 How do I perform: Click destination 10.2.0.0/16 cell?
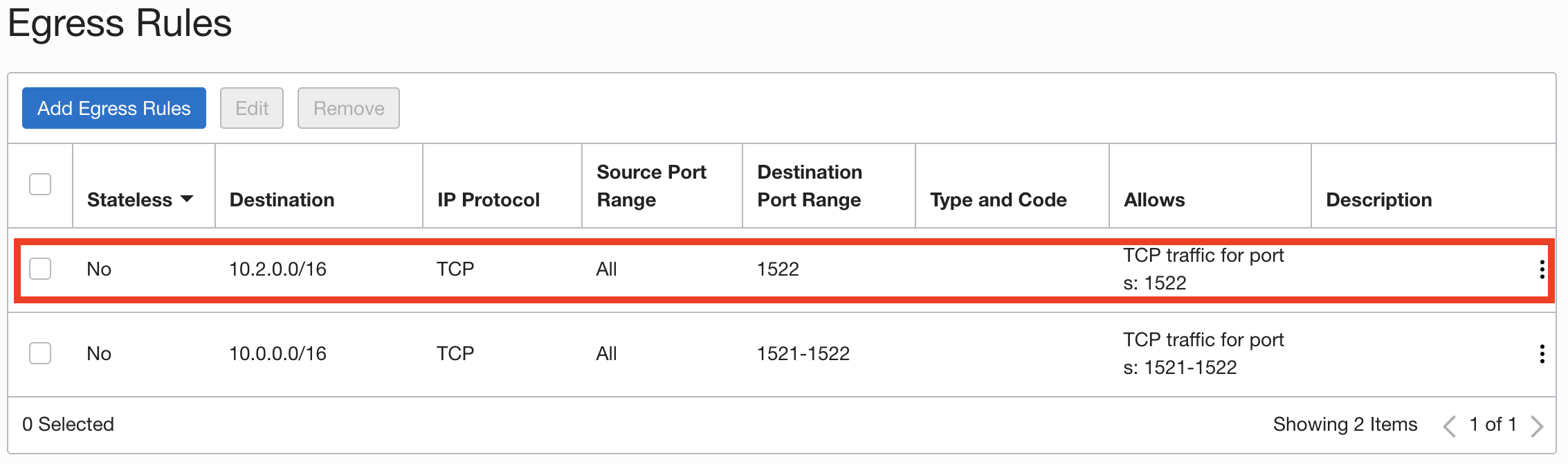(277, 269)
